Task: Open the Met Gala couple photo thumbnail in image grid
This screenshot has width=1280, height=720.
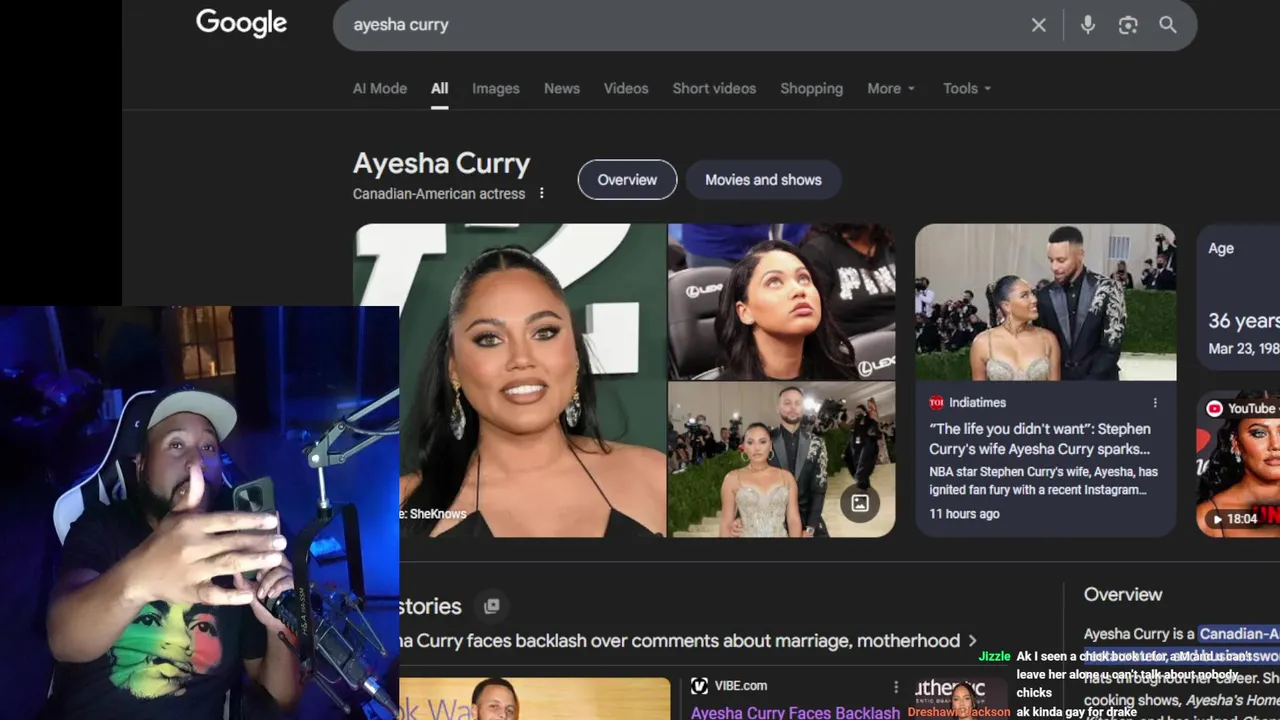Action: (781, 460)
